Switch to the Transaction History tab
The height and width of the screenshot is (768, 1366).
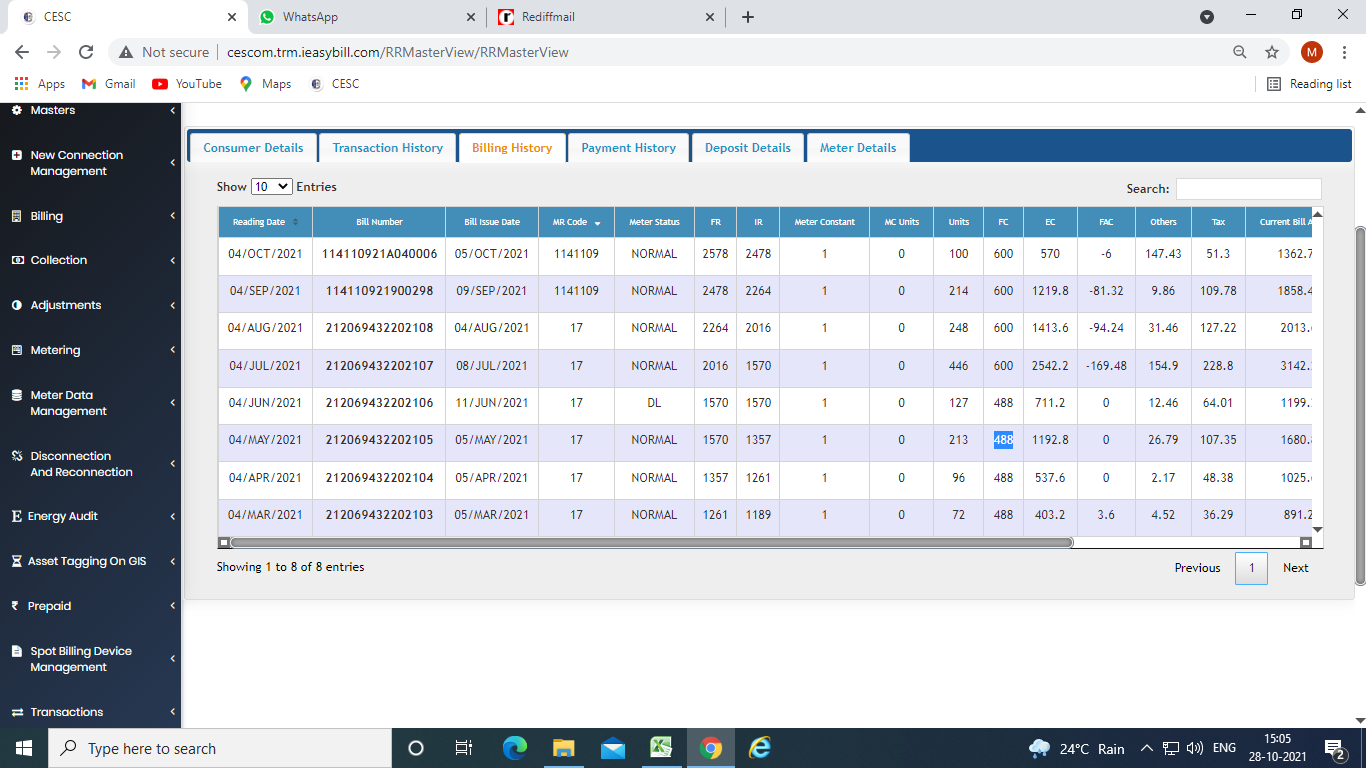(x=388, y=147)
